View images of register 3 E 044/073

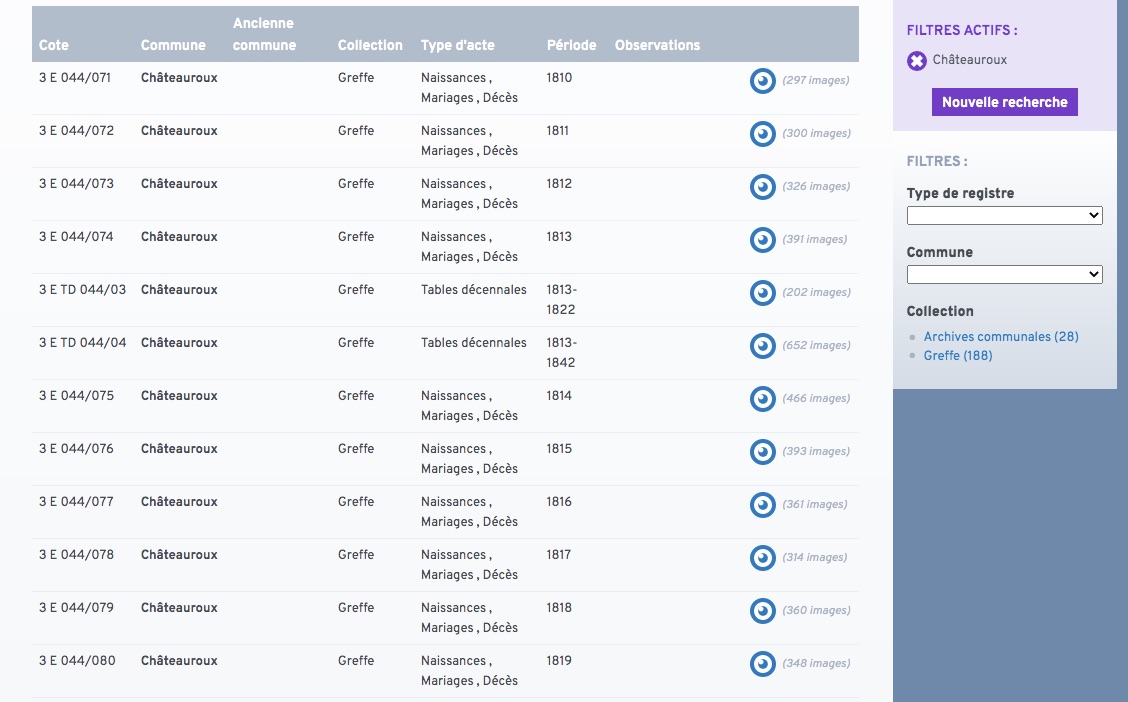(762, 187)
